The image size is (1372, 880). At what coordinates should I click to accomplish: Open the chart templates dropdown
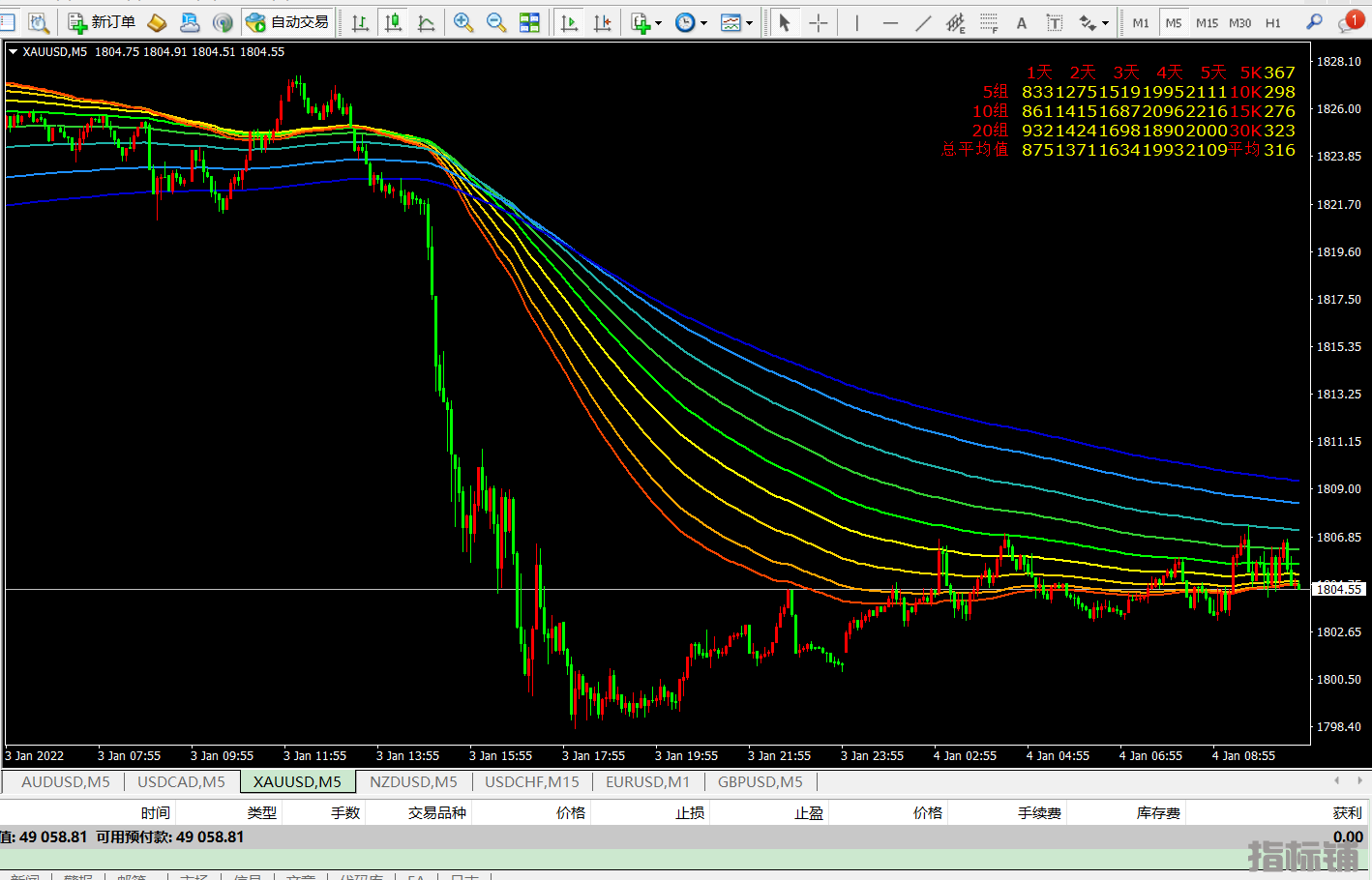point(749,23)
